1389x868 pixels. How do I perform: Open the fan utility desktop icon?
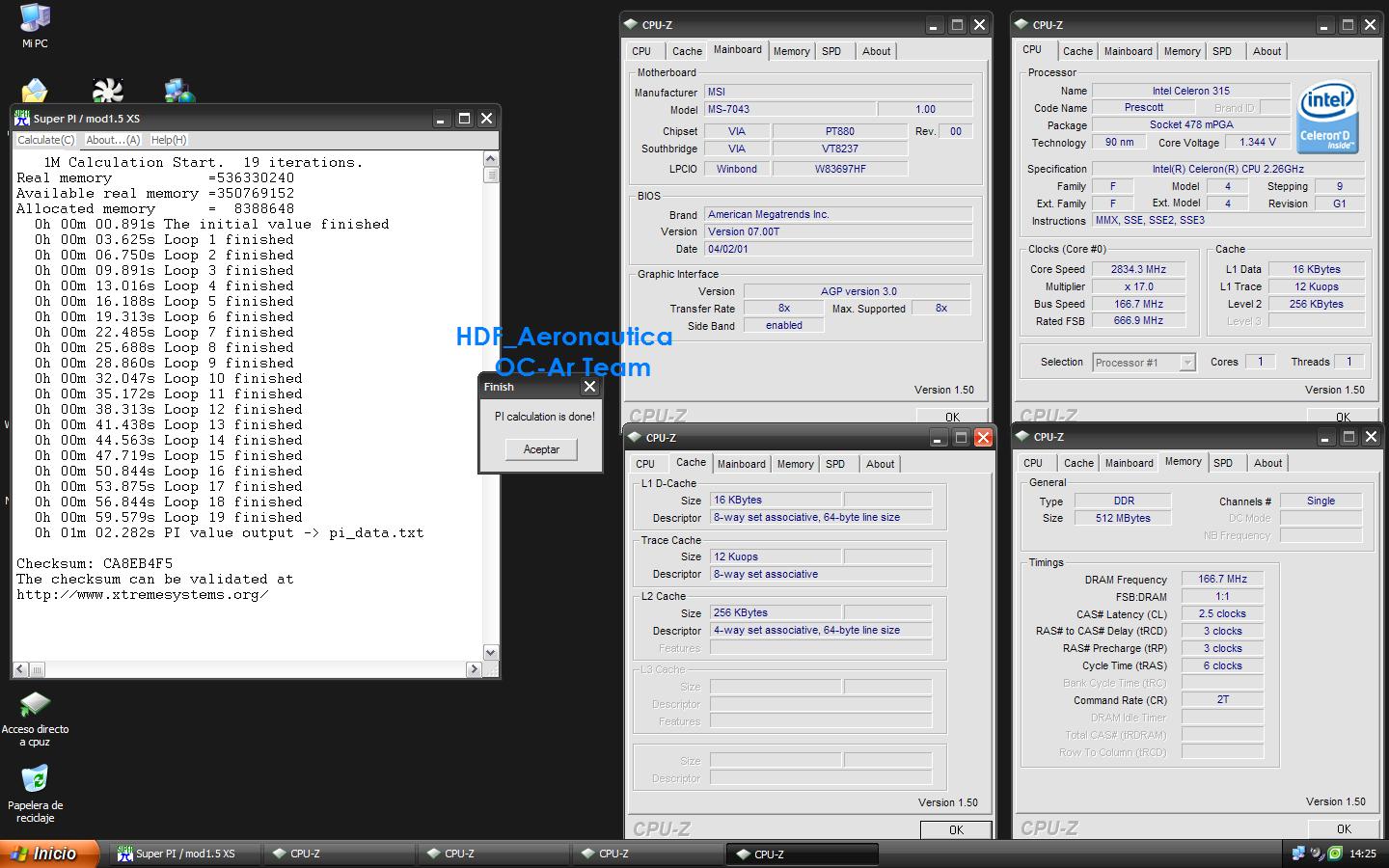pyautogui.click(x=107, y=91)
